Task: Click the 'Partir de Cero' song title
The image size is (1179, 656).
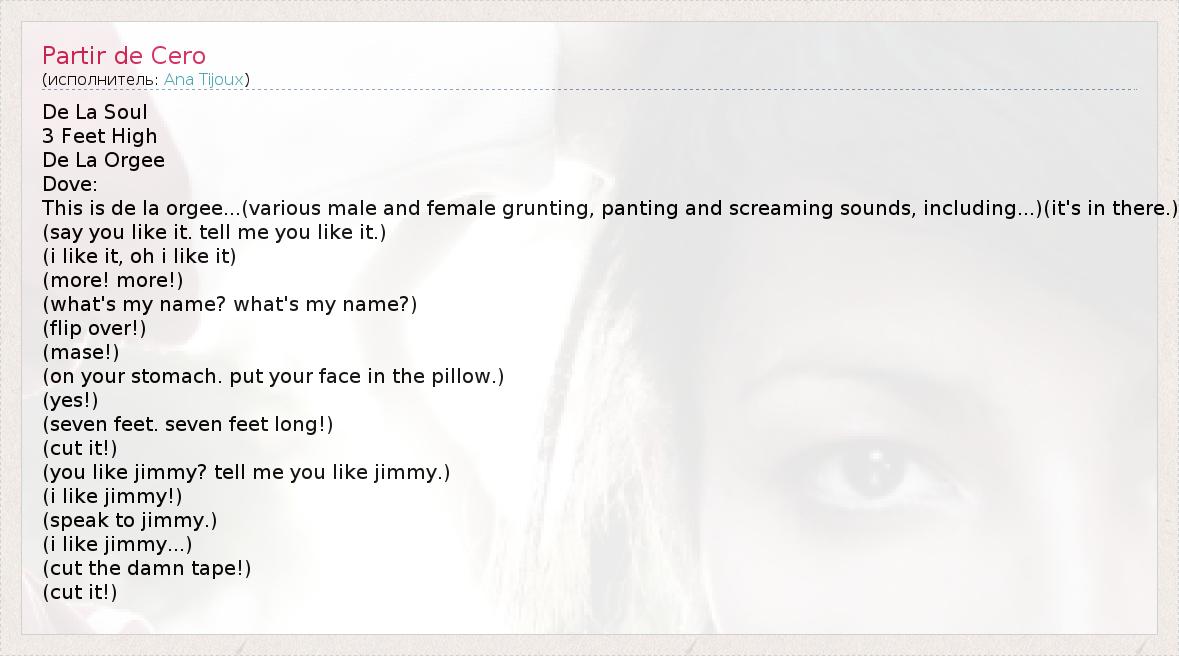Action: [x=124, y=56]
